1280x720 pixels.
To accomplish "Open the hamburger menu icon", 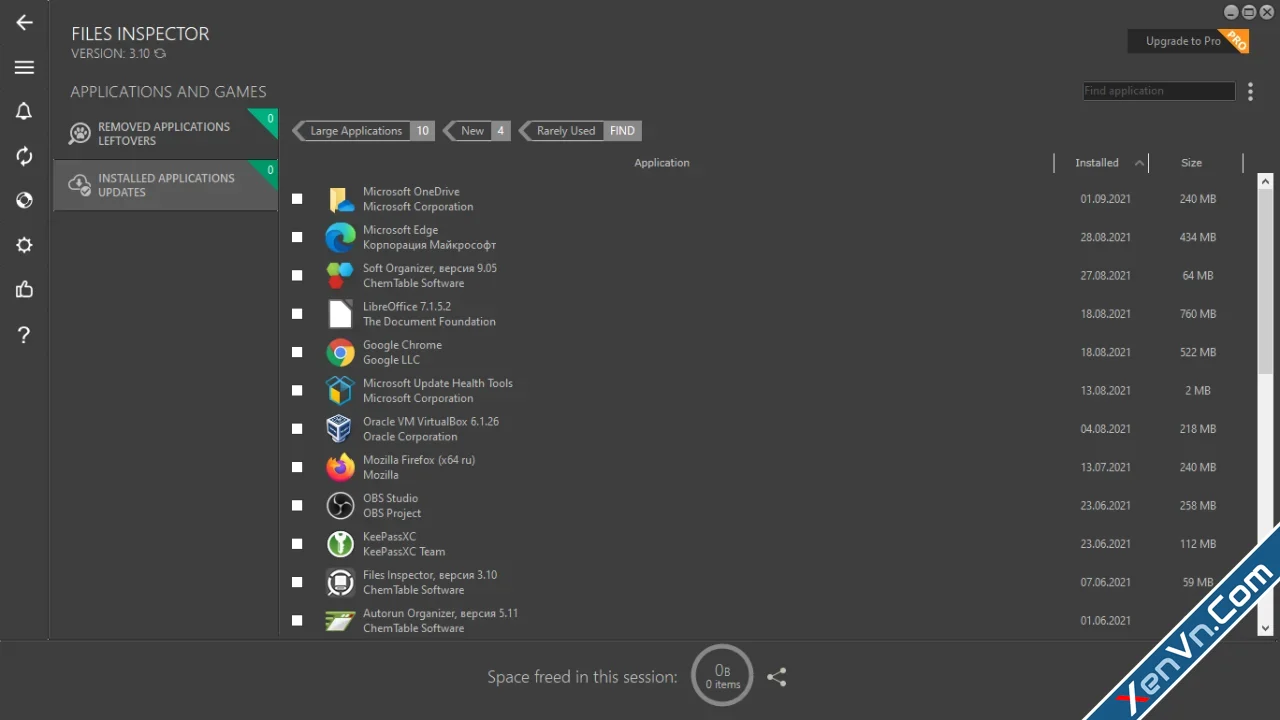I will 24,67.
